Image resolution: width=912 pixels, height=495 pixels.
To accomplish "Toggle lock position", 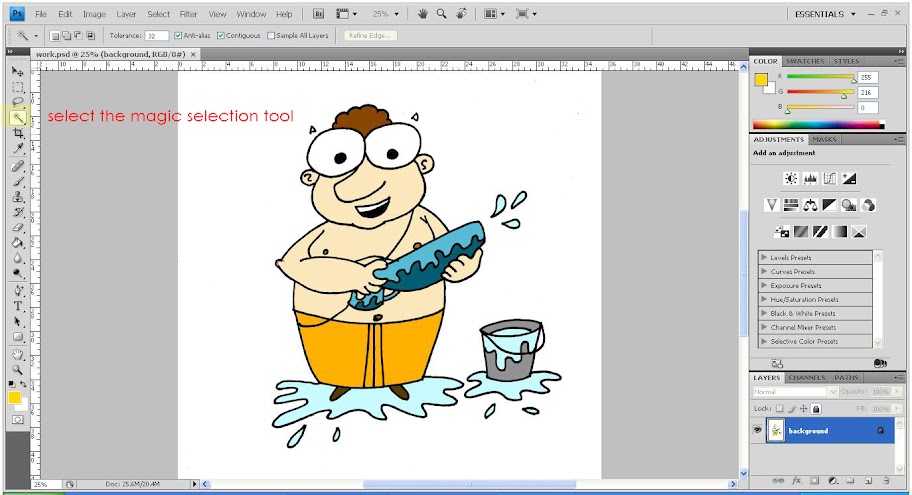I will 804,409.
